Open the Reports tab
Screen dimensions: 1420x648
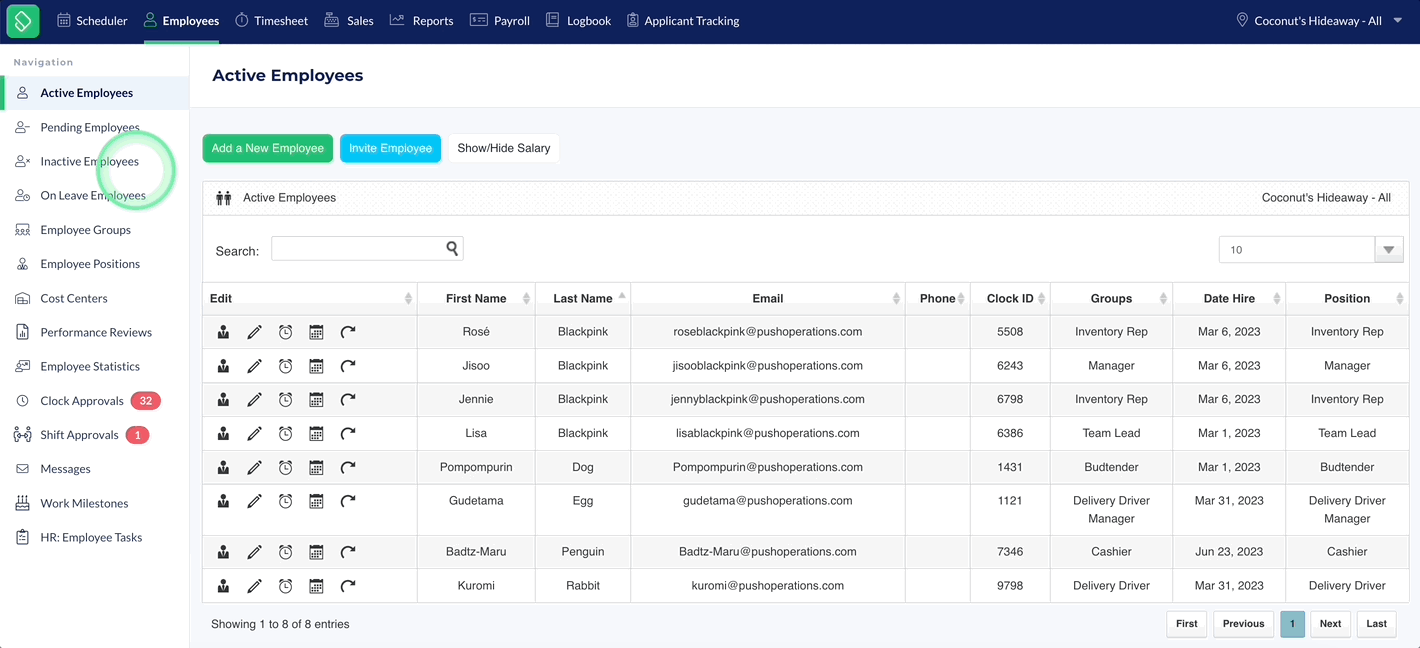tap(421, 20)
